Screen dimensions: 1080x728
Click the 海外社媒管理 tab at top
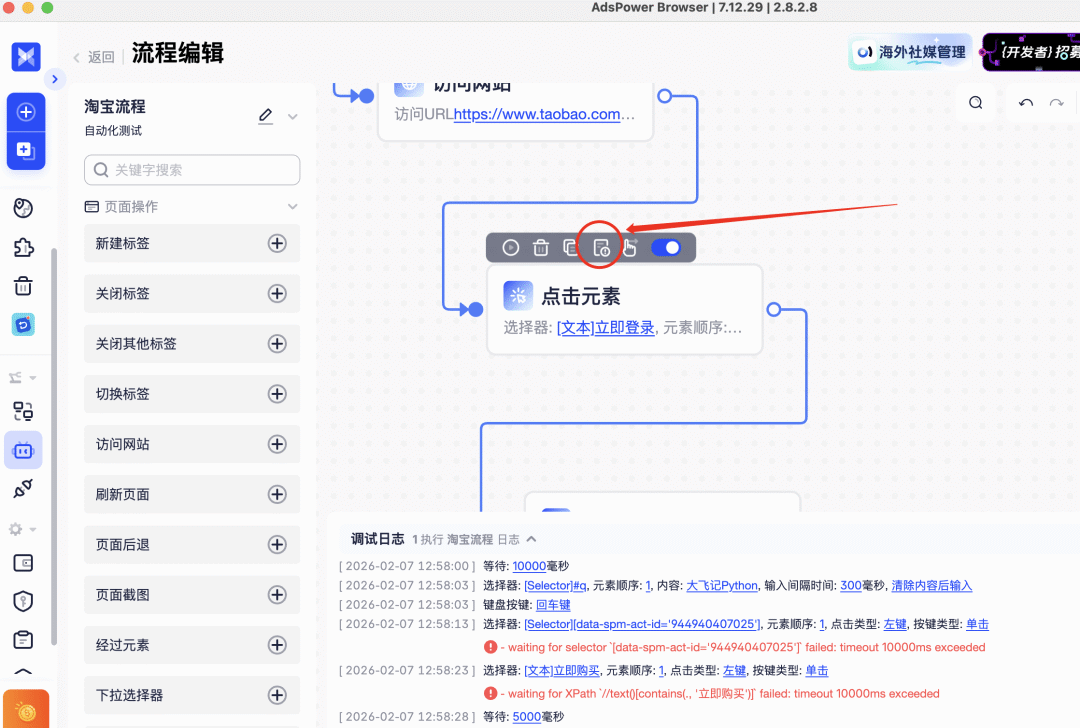(909, 51)
